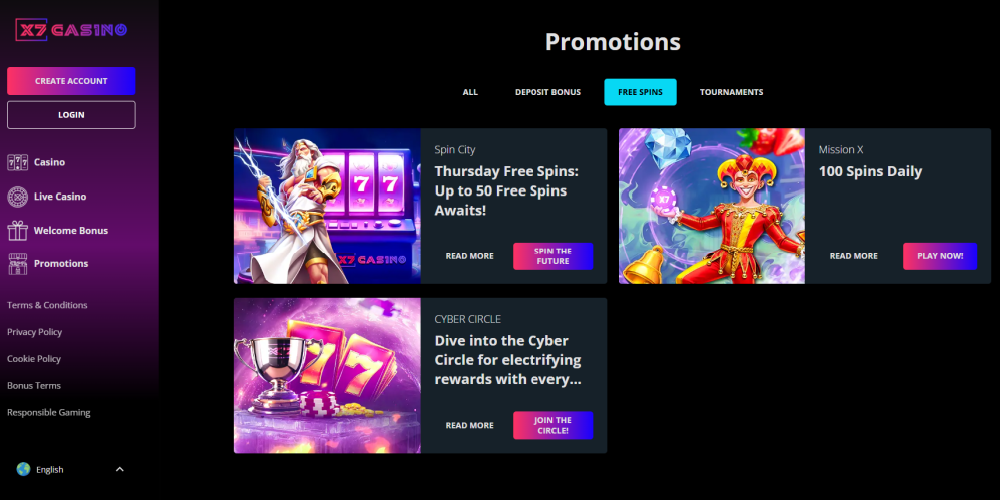1000x500 pixels.
Task: Click Join The Circle button
Action: click(553, 425)
